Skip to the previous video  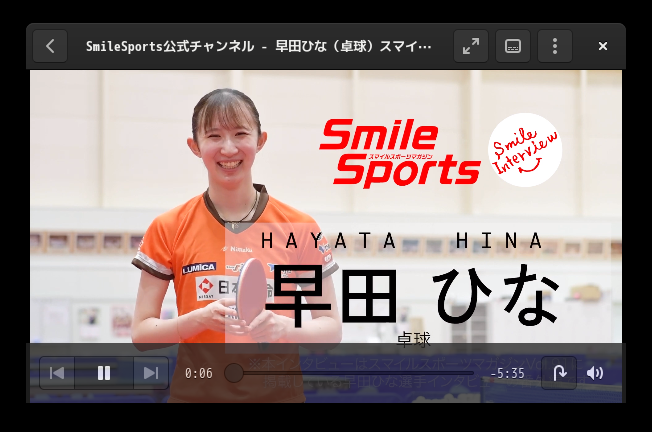coord(57,373)
